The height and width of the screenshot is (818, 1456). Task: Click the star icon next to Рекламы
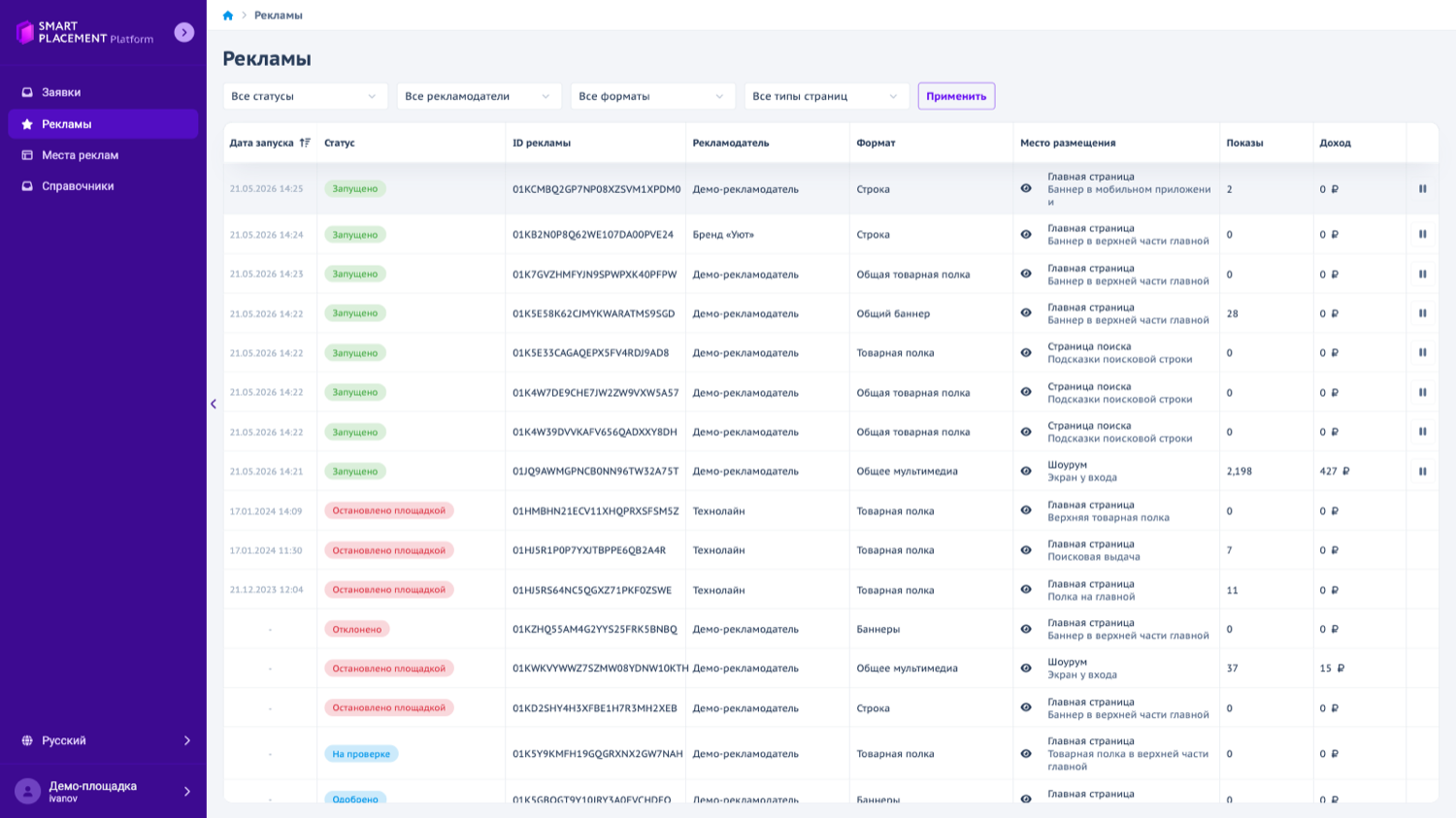(x=27, y=124)
